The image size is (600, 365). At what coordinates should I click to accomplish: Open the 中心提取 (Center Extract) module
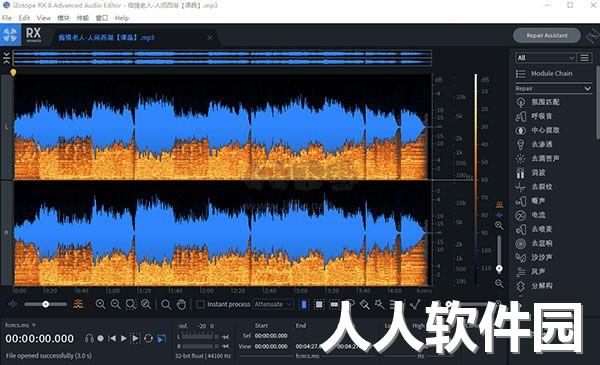click(x=537, y=130)
